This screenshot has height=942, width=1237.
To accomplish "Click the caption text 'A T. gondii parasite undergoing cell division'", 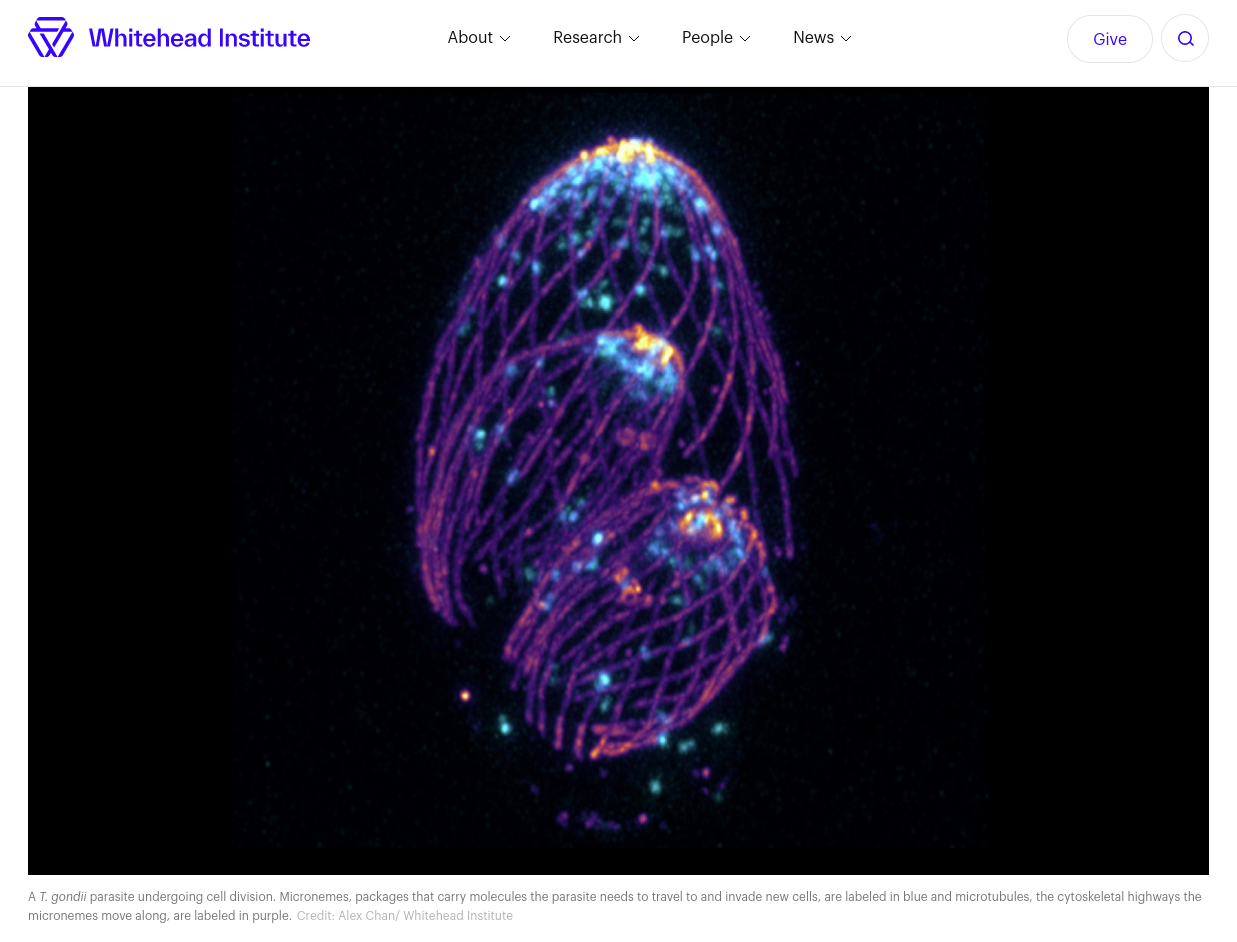I will (151, 897).
